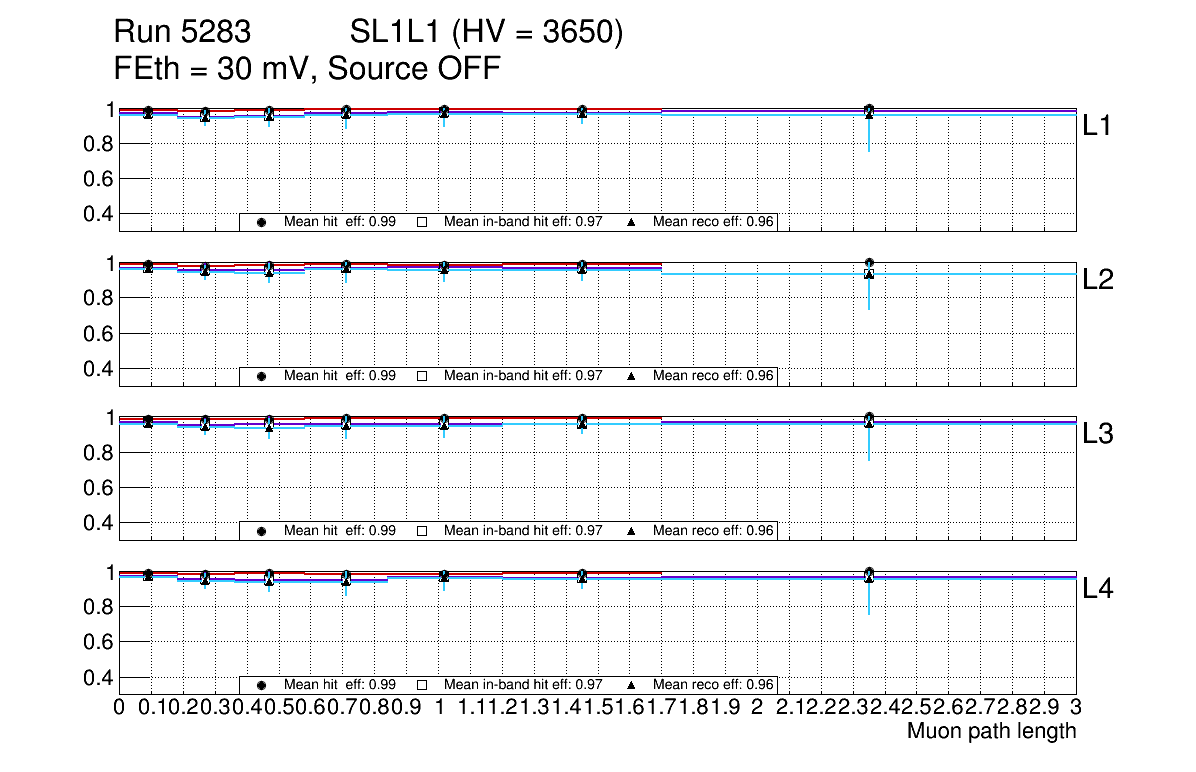Click the triangle marker in L3 legend
Screen dimensions: 1196x772
tap(631, 531)
